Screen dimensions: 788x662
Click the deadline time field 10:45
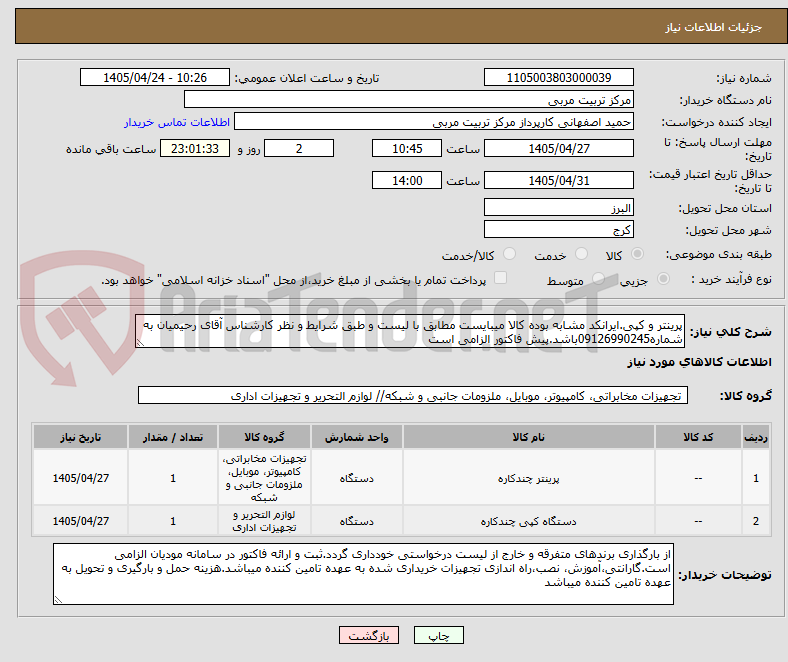(x=407, y=148)
